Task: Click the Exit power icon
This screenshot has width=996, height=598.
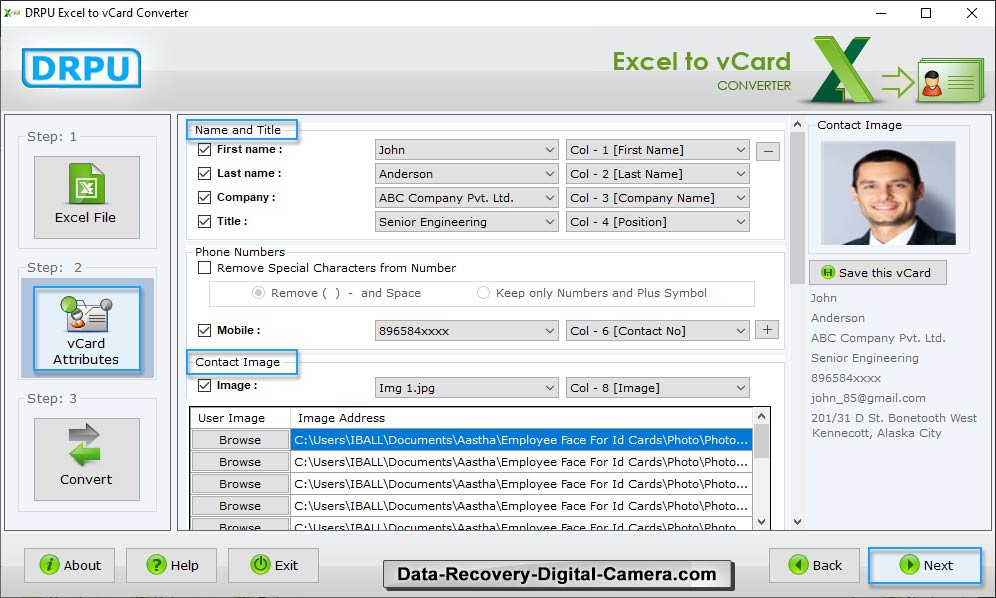Action: [x=260, y=564]
